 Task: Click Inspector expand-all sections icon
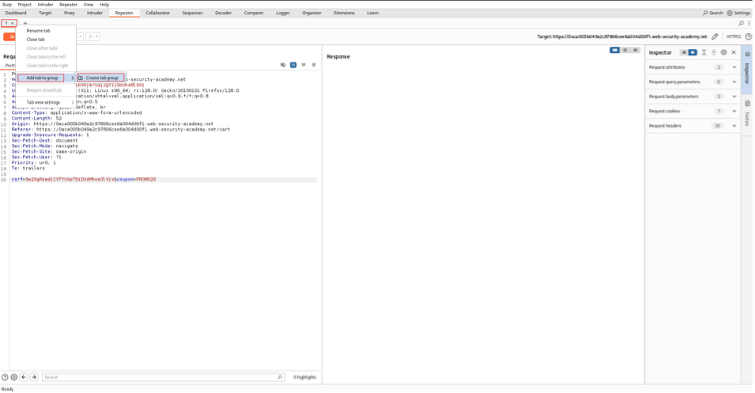pos(704,52)
